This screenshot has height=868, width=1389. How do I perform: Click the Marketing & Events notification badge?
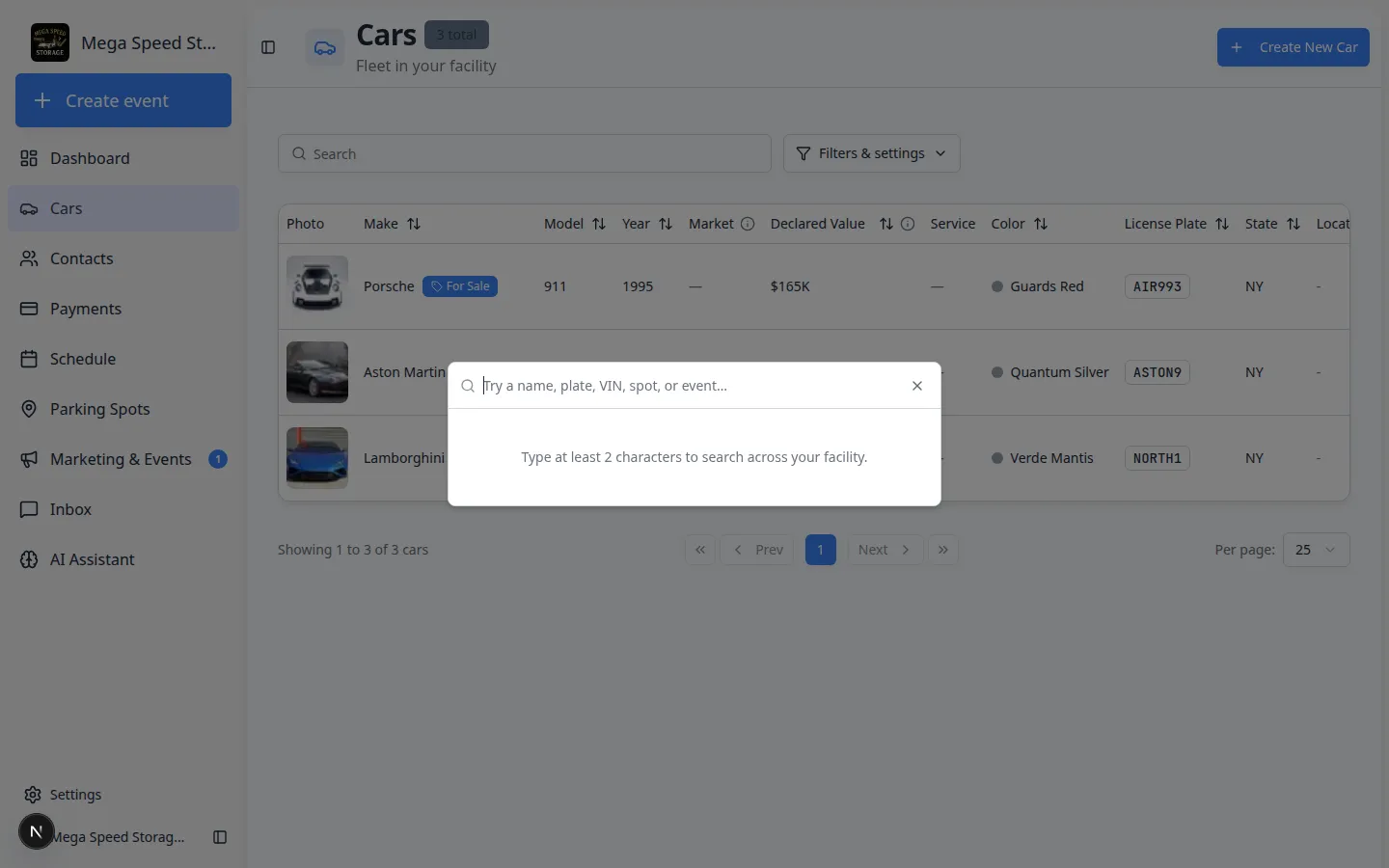pyautogui.click(x=218, y=459)
